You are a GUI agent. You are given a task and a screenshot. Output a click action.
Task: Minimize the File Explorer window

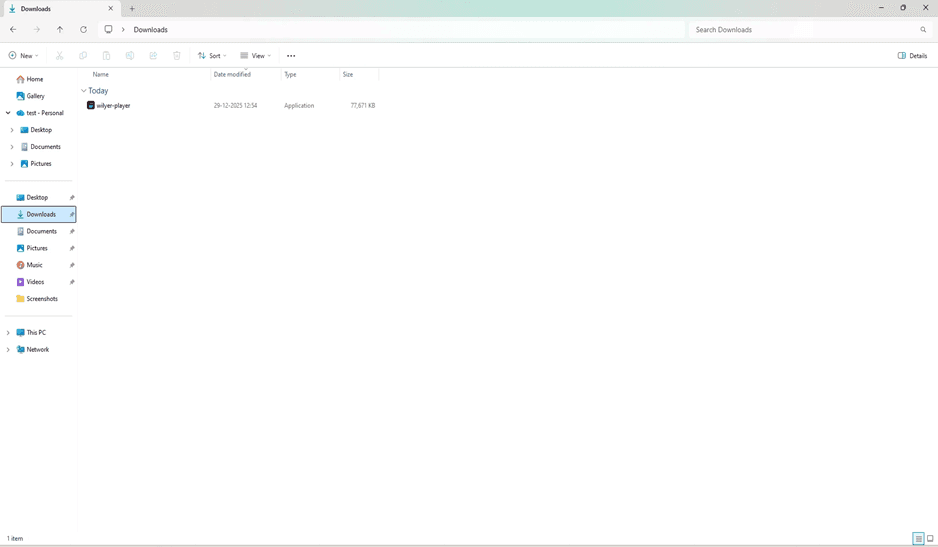pos(881,8)
